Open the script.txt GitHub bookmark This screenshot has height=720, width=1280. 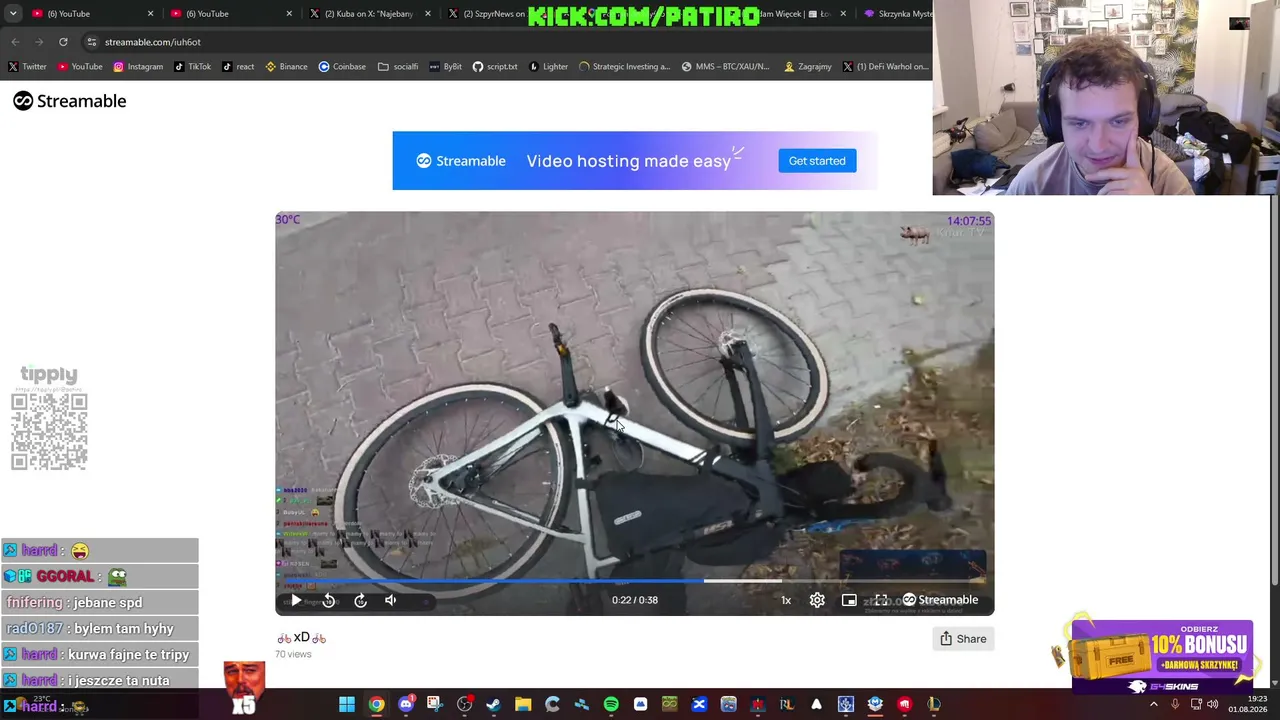coord(495,67)
